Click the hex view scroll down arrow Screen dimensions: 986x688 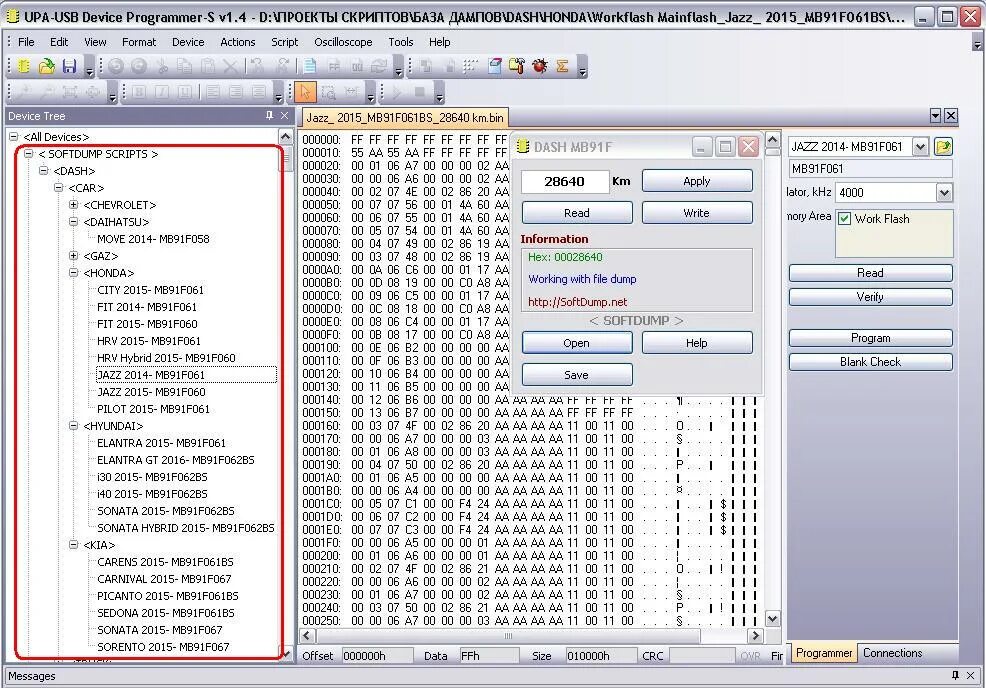(772, 619)
